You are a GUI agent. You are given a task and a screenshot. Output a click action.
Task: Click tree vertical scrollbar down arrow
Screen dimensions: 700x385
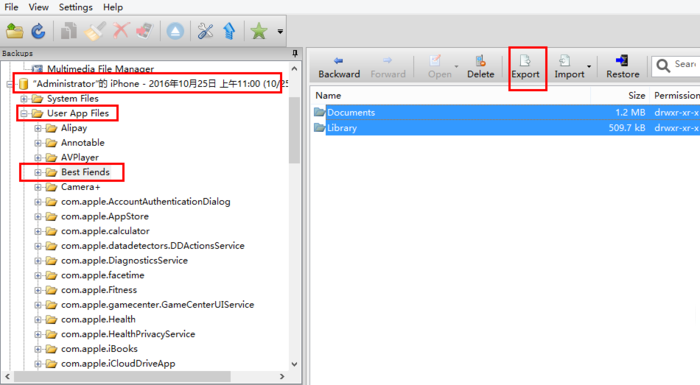click(x=295, y=364)
